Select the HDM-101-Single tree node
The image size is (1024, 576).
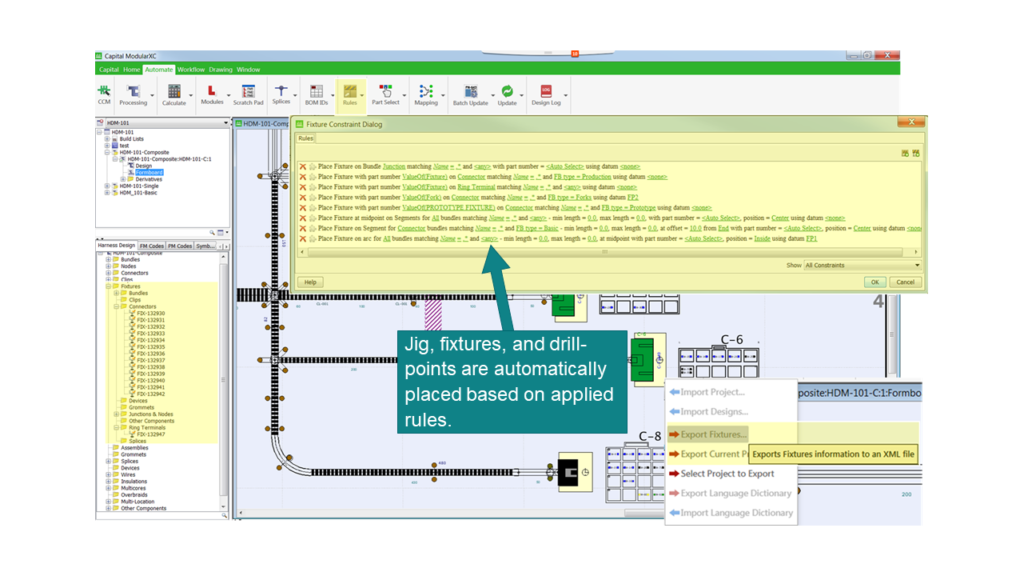coord(138,186)
